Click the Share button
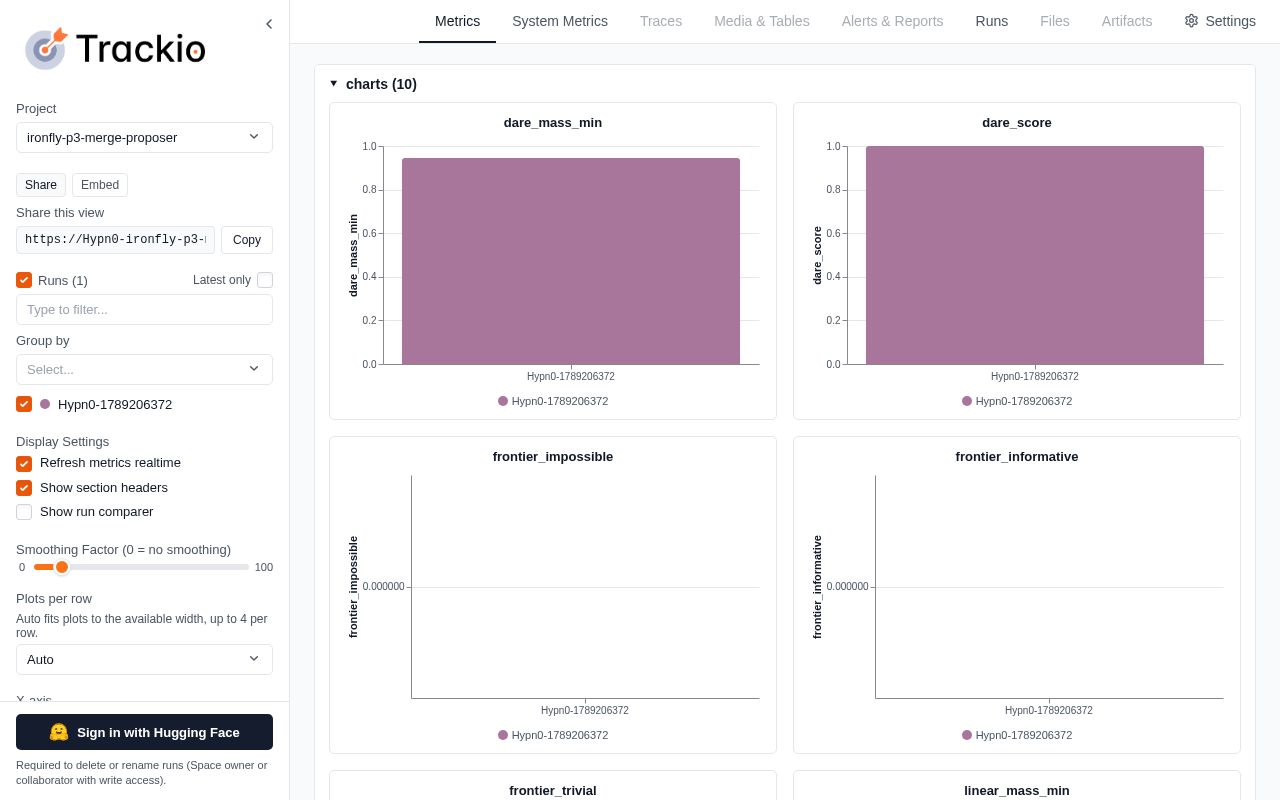 [x=41, y=185]
